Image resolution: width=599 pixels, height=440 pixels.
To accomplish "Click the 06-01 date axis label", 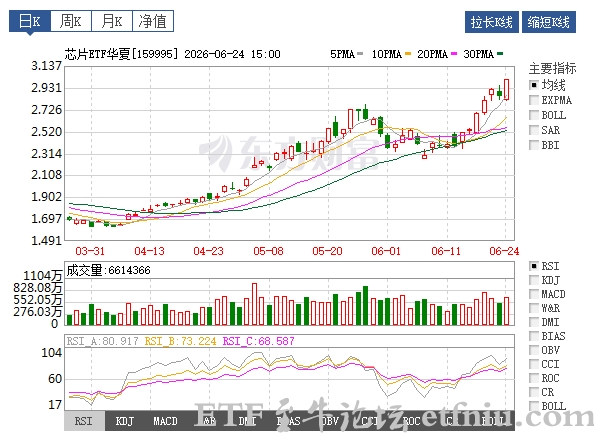I will click(x=386, y=251).
